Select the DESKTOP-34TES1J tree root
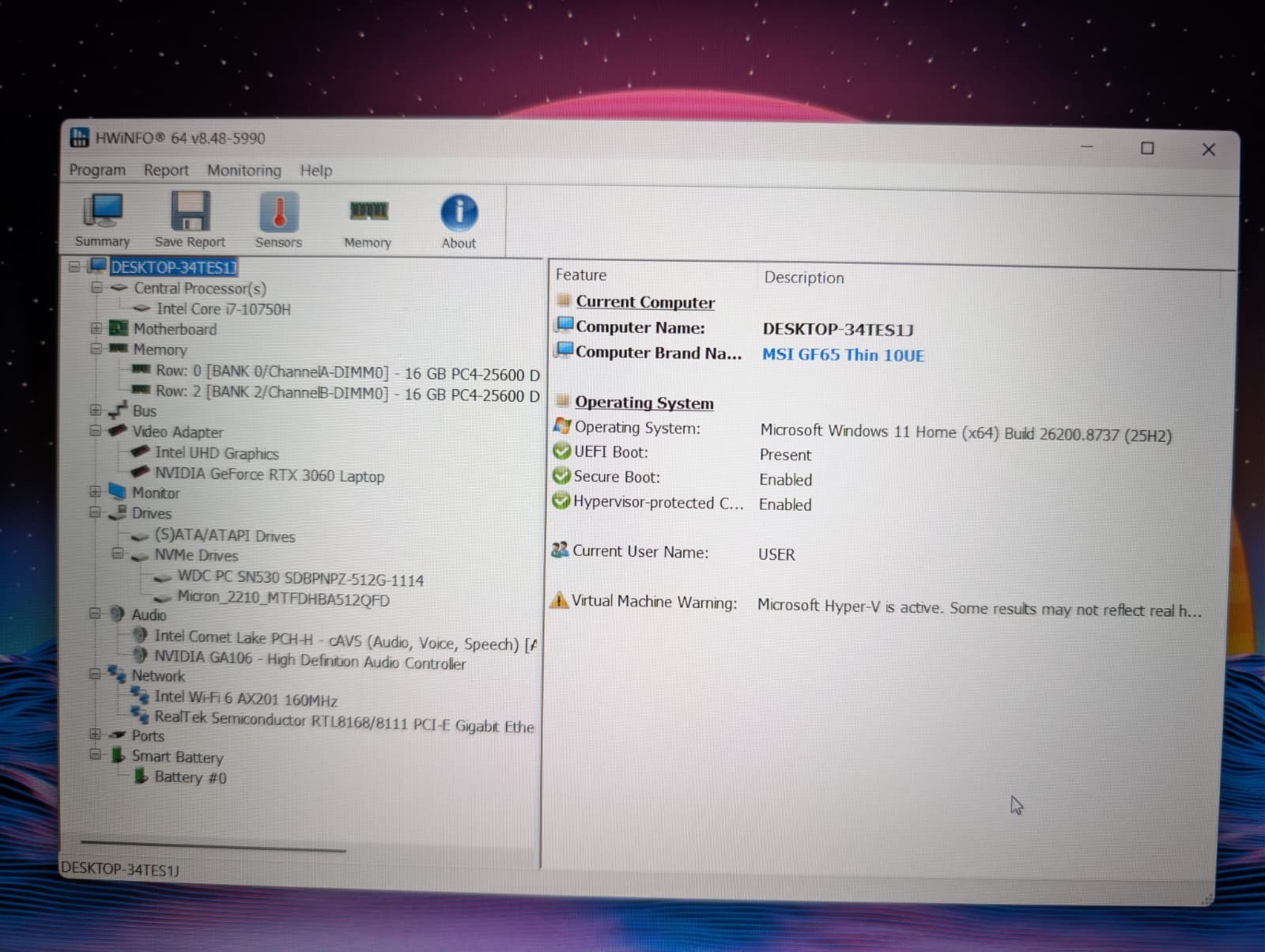Image resolution: width=1265 pixels, height=952 pixels. pyautogui.click(x=174, y=267)
